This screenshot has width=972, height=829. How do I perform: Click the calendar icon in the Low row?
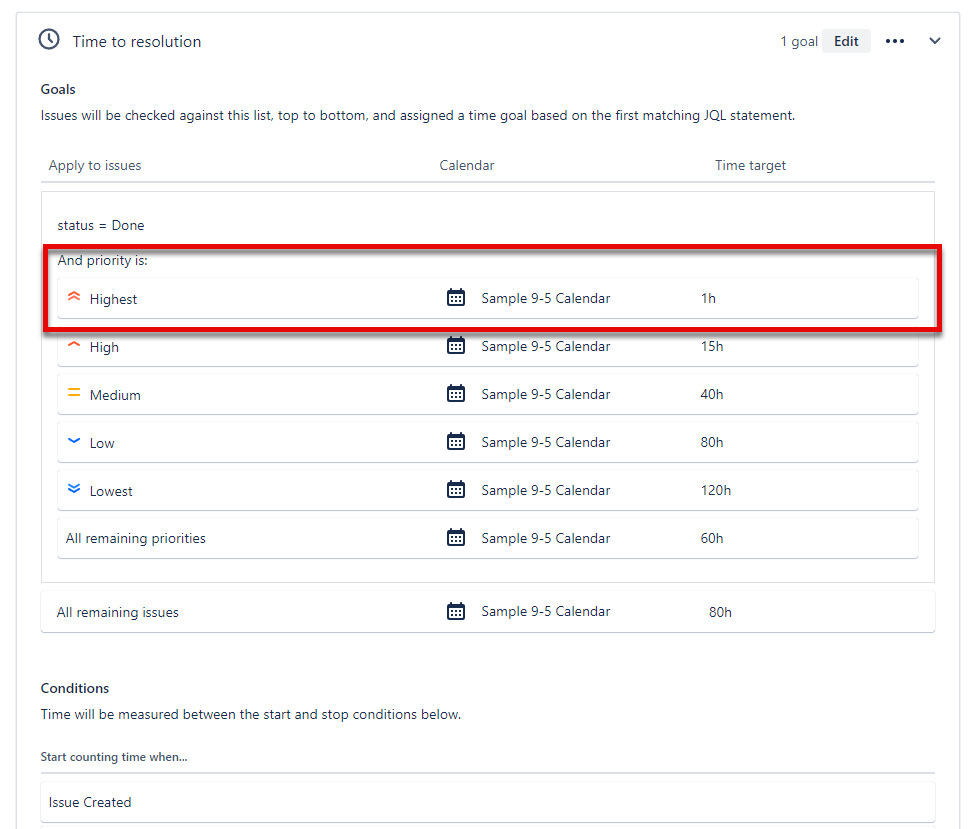[456, 441]
